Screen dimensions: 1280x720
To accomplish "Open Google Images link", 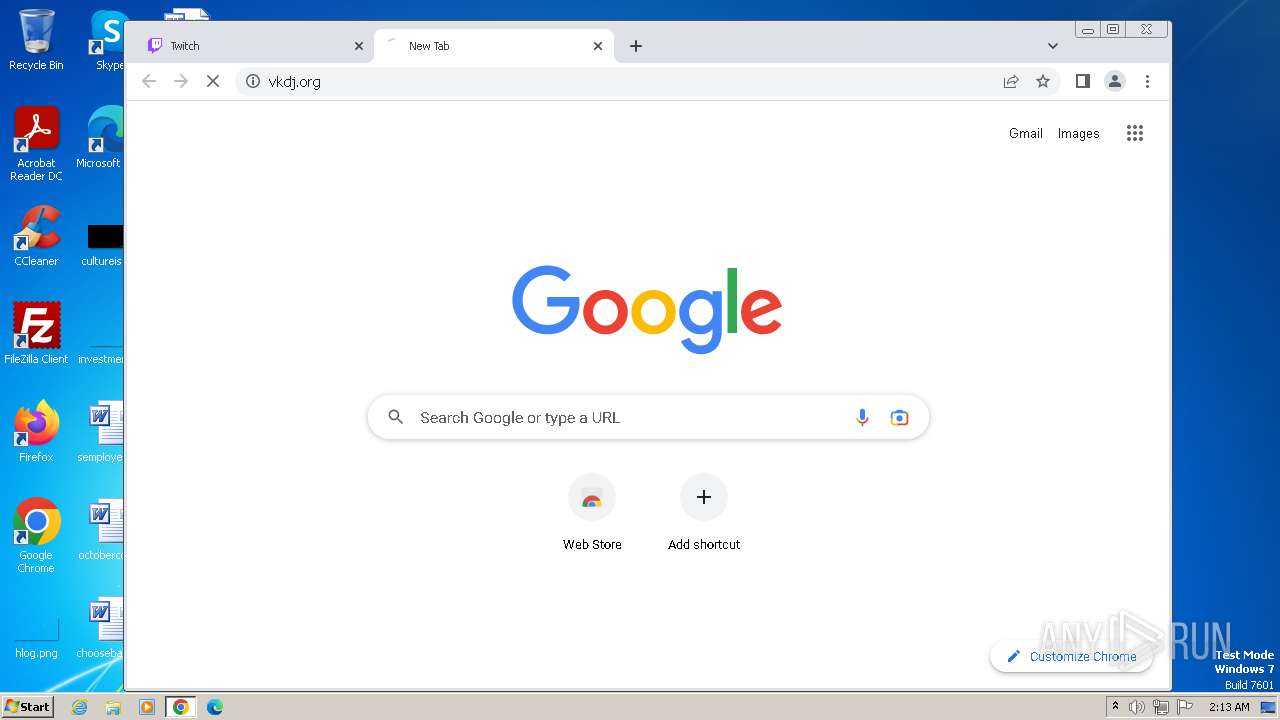I will [1079, 133].
